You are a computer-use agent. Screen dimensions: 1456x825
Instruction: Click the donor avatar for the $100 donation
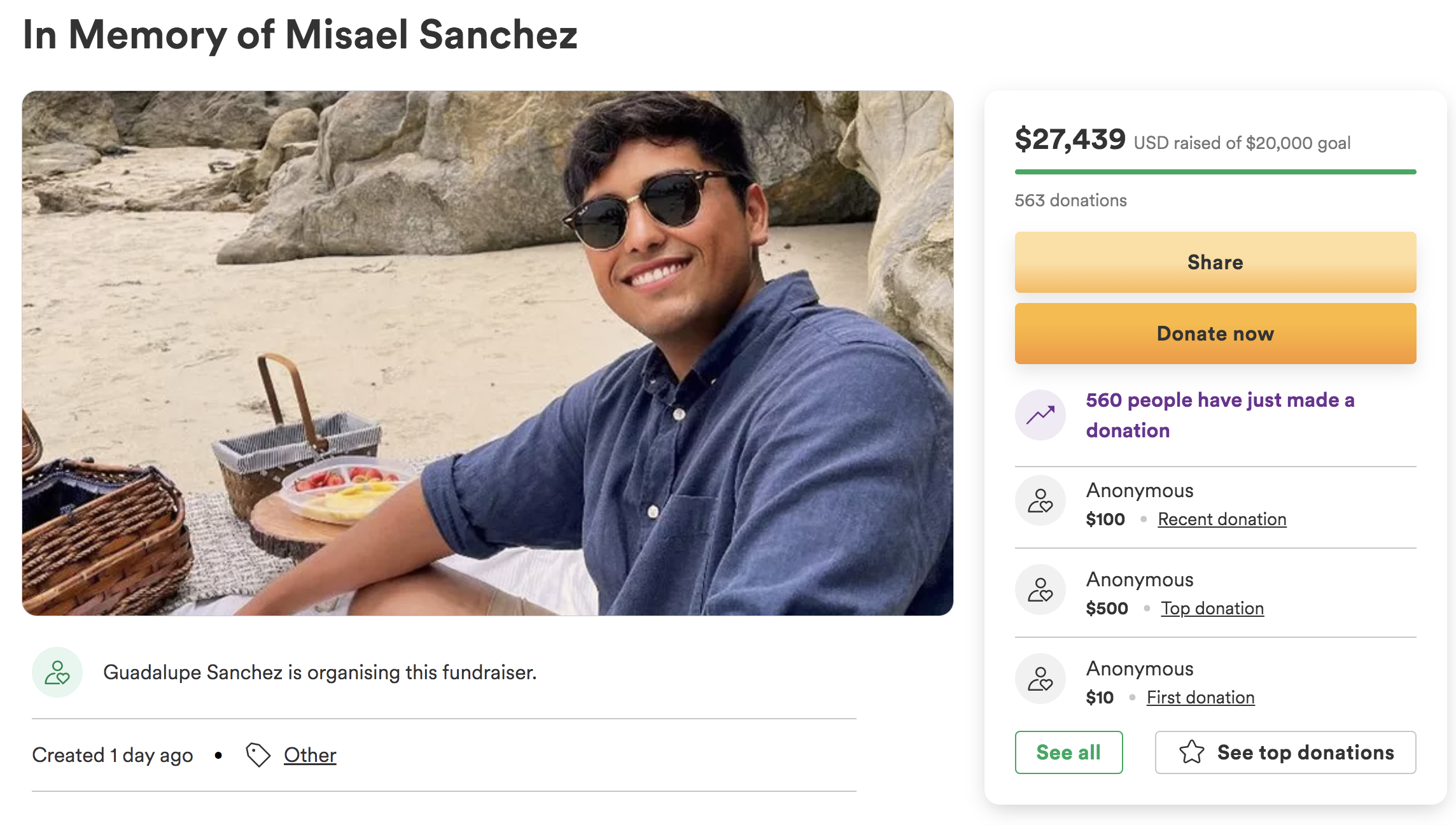[1040, 500]
